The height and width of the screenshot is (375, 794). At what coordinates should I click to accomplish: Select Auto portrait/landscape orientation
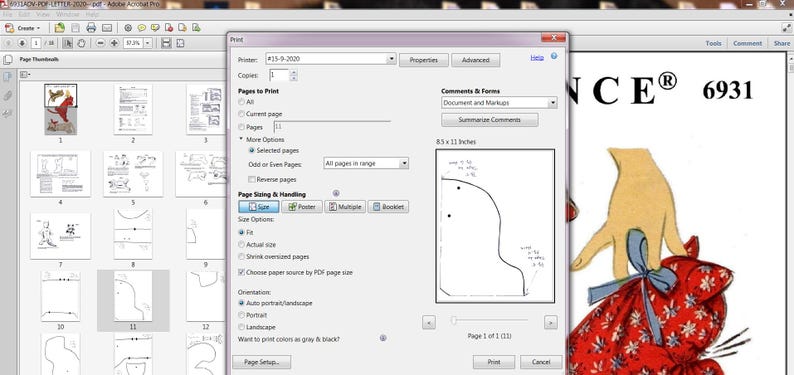coord(242,303)
